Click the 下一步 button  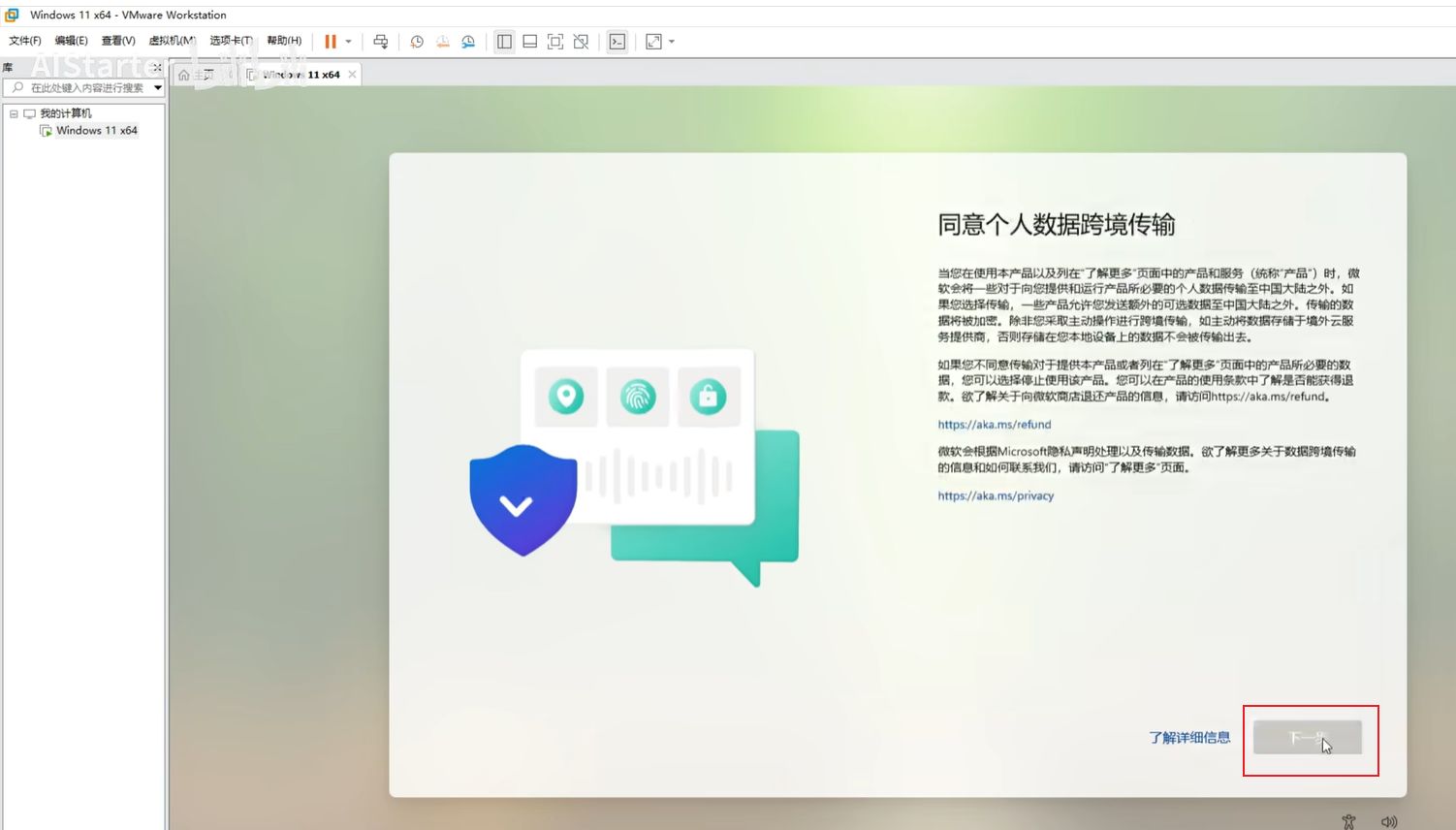[1307, 738]
